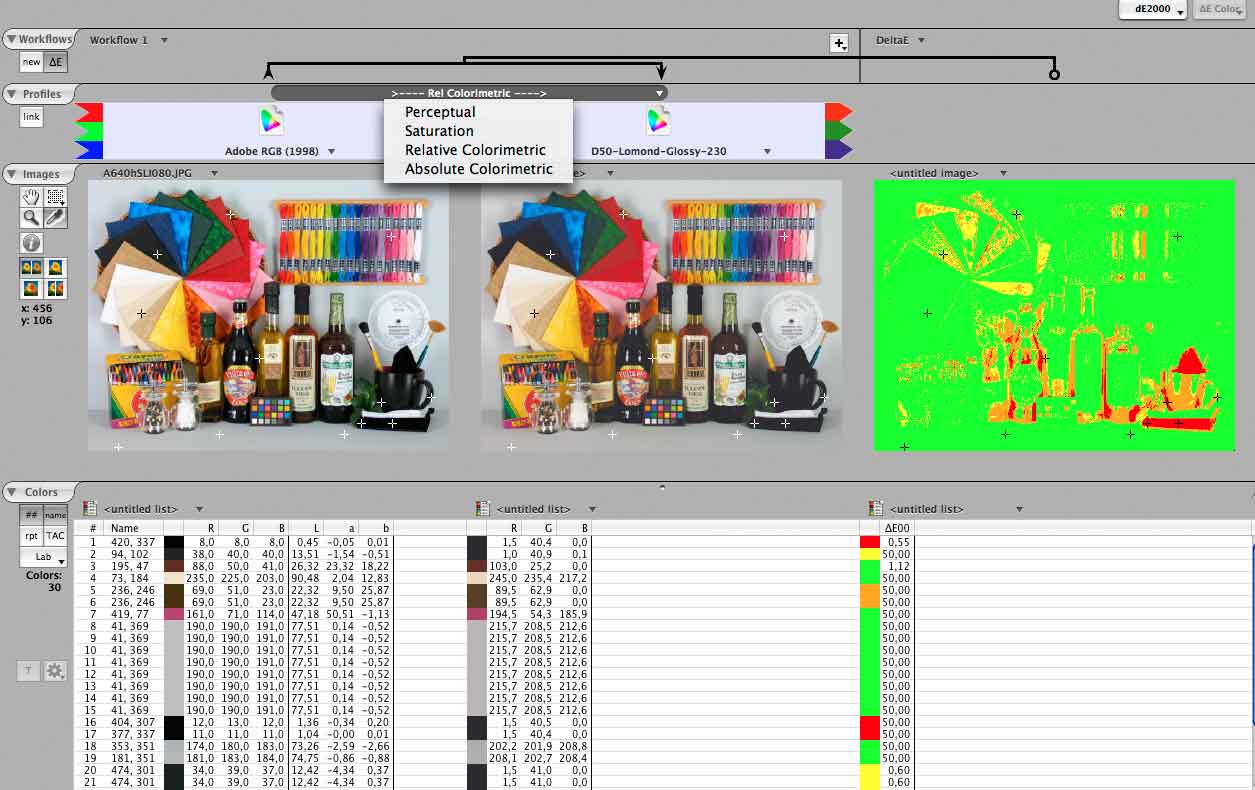The image size is (1255, 790).
Task: Click DeltaE color list document icon
Action: tap(876, 509)
